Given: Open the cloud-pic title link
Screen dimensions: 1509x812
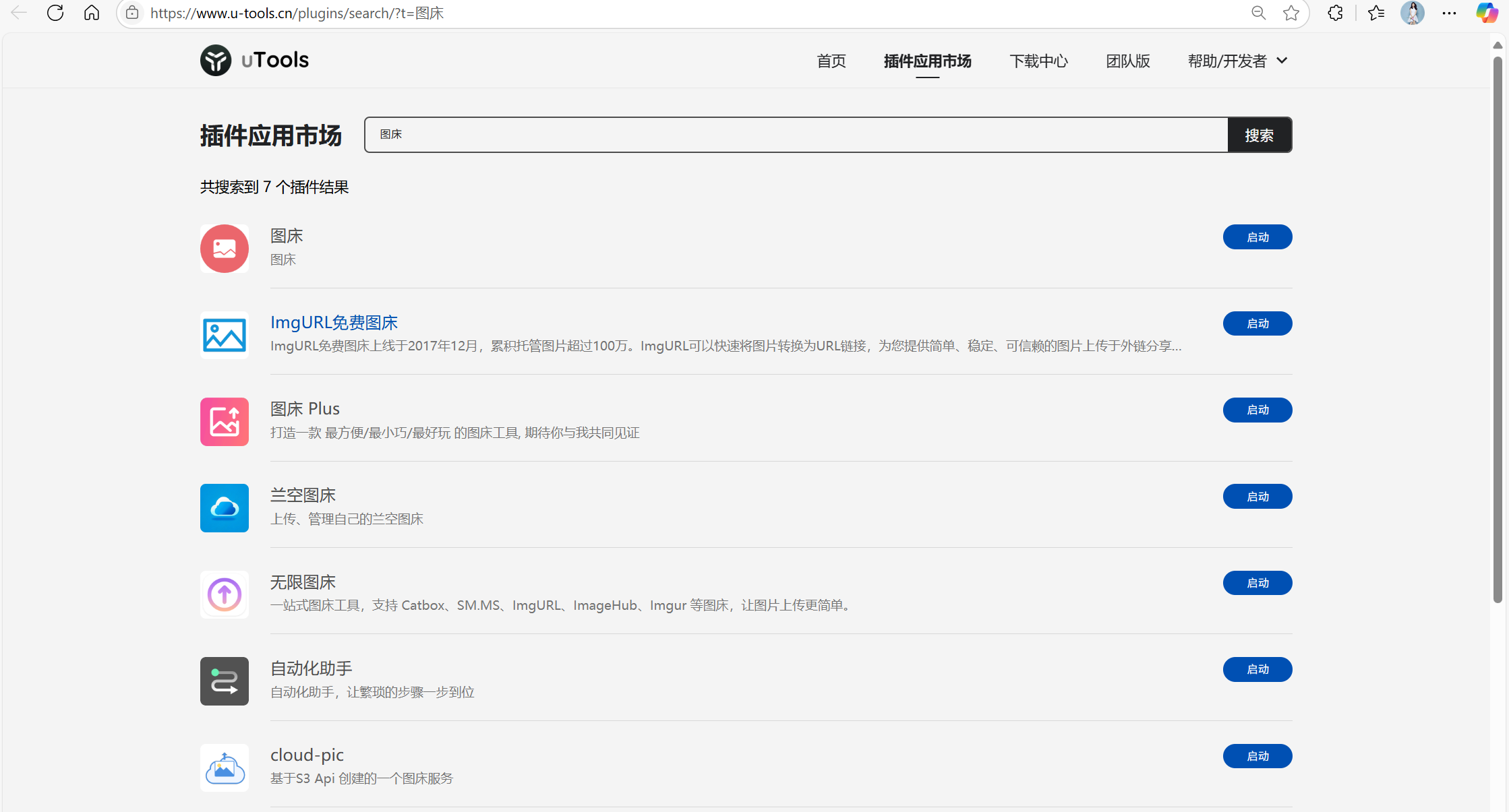Looking at the screenshot, I should (x=307, y=755).
